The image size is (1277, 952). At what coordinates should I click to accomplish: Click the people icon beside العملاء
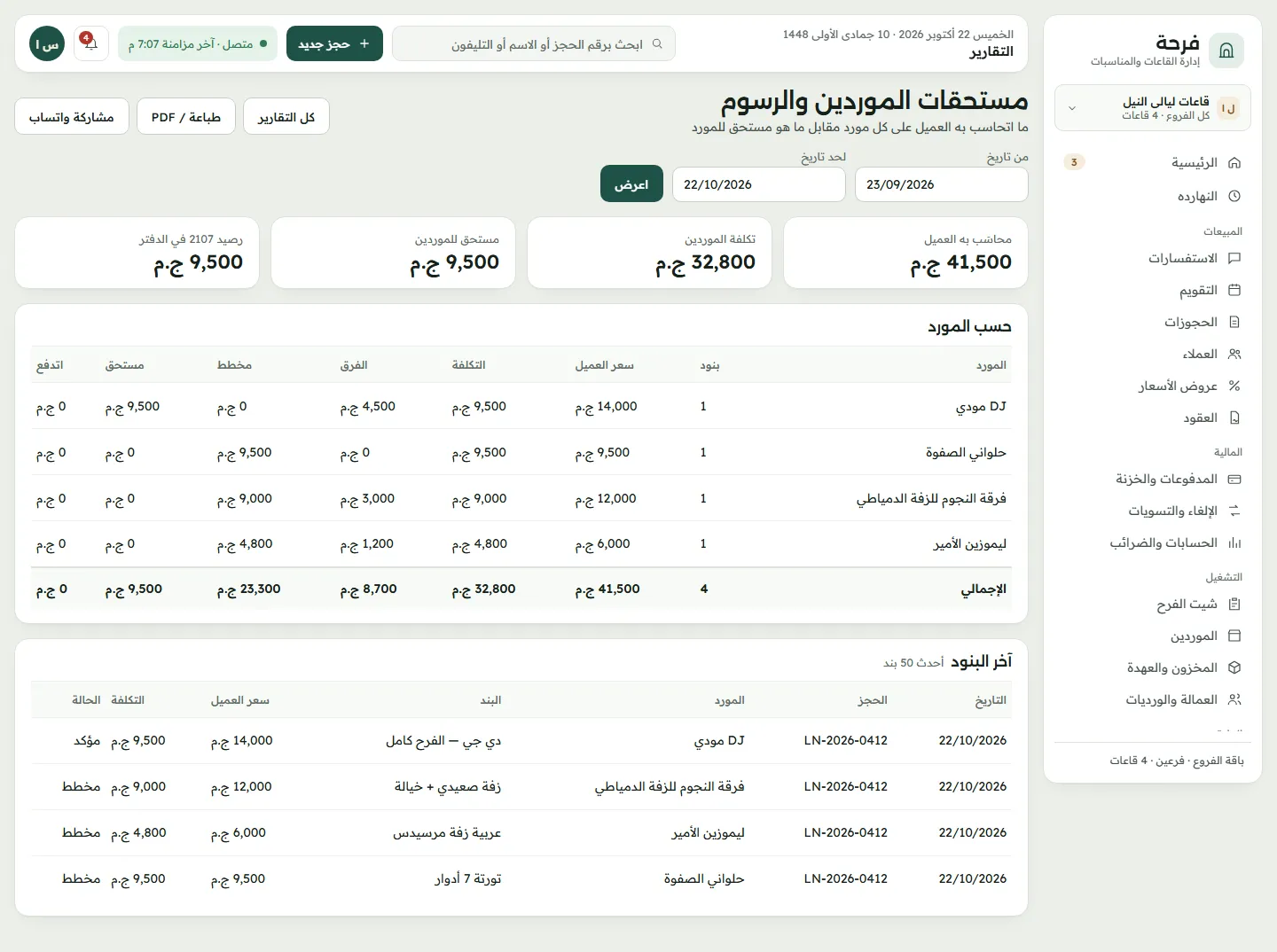point(1234,354)
